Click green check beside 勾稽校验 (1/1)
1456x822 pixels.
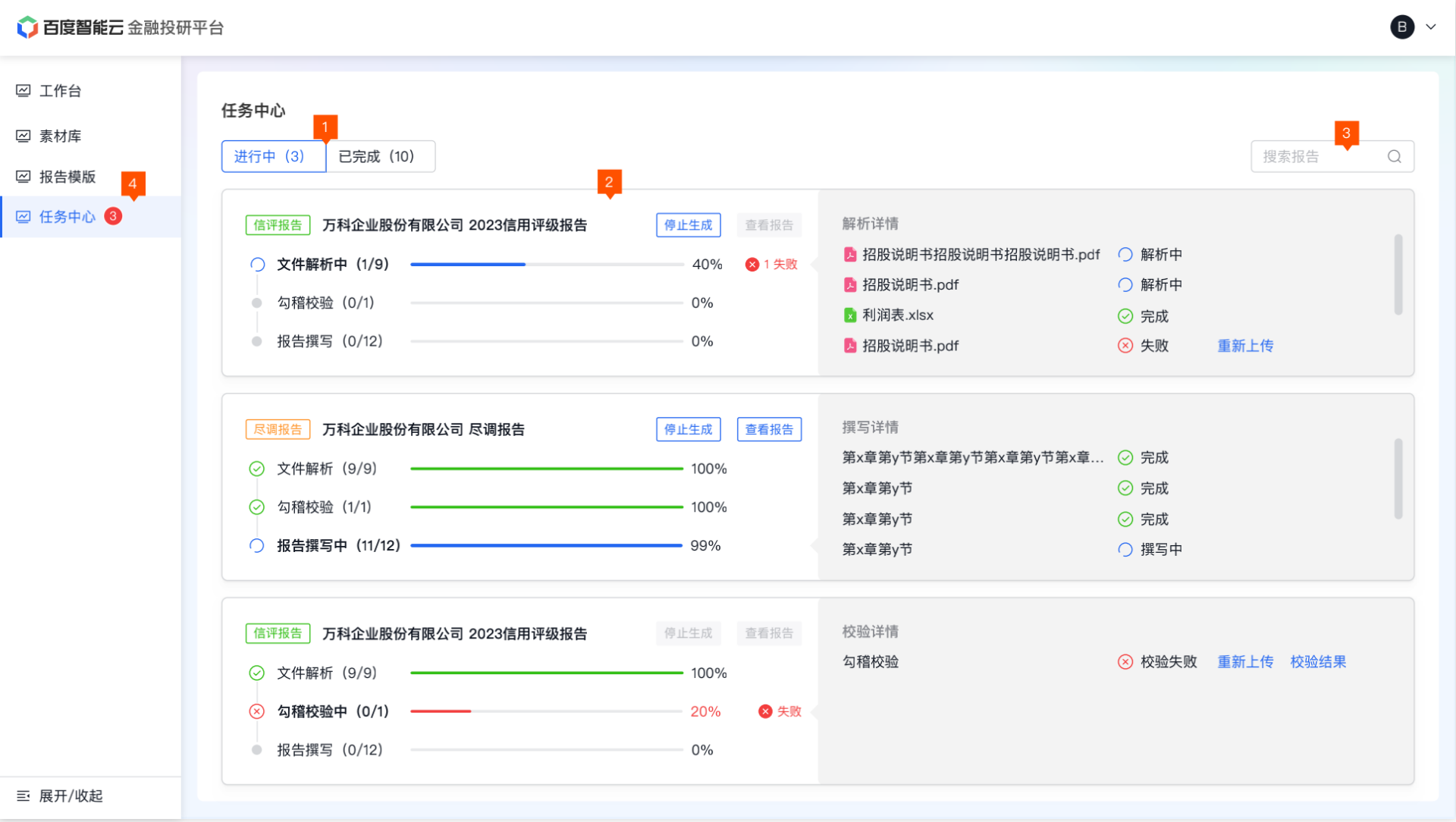pyautogui.click(x=257, y=507)
